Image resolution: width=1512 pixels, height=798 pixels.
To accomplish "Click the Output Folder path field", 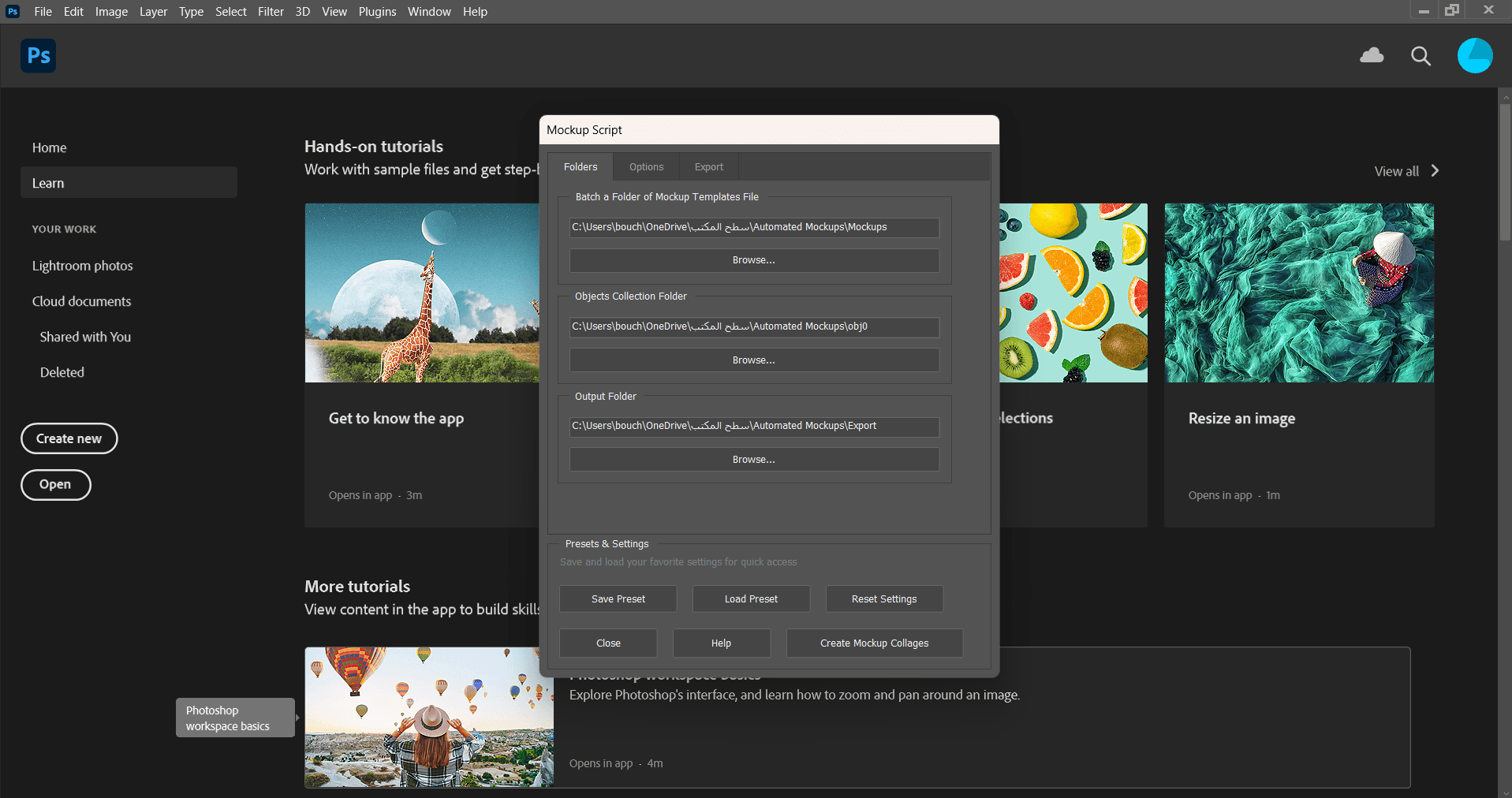I will [x=753, y=426].
